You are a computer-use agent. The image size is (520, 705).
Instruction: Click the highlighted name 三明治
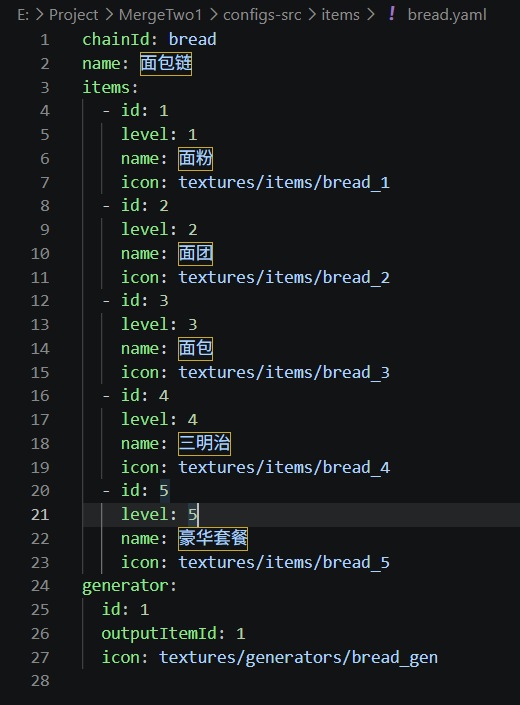coord(204,443)
